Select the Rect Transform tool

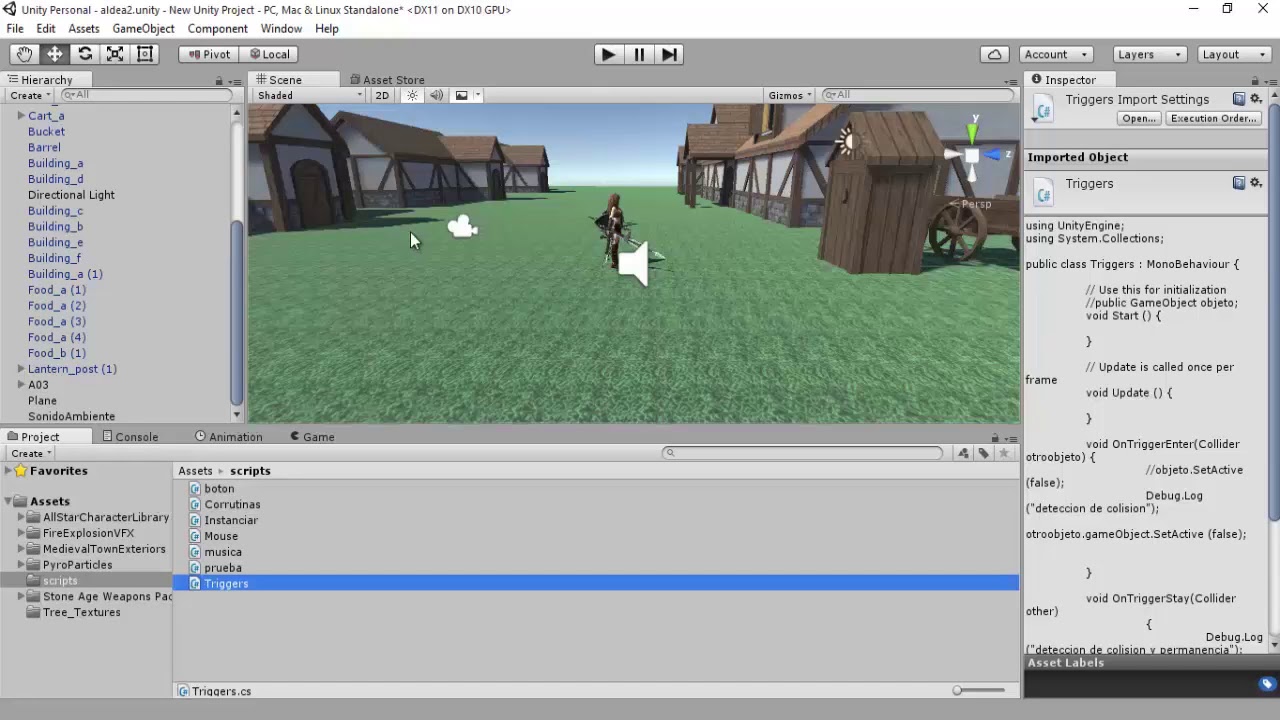tap(145, 54)
